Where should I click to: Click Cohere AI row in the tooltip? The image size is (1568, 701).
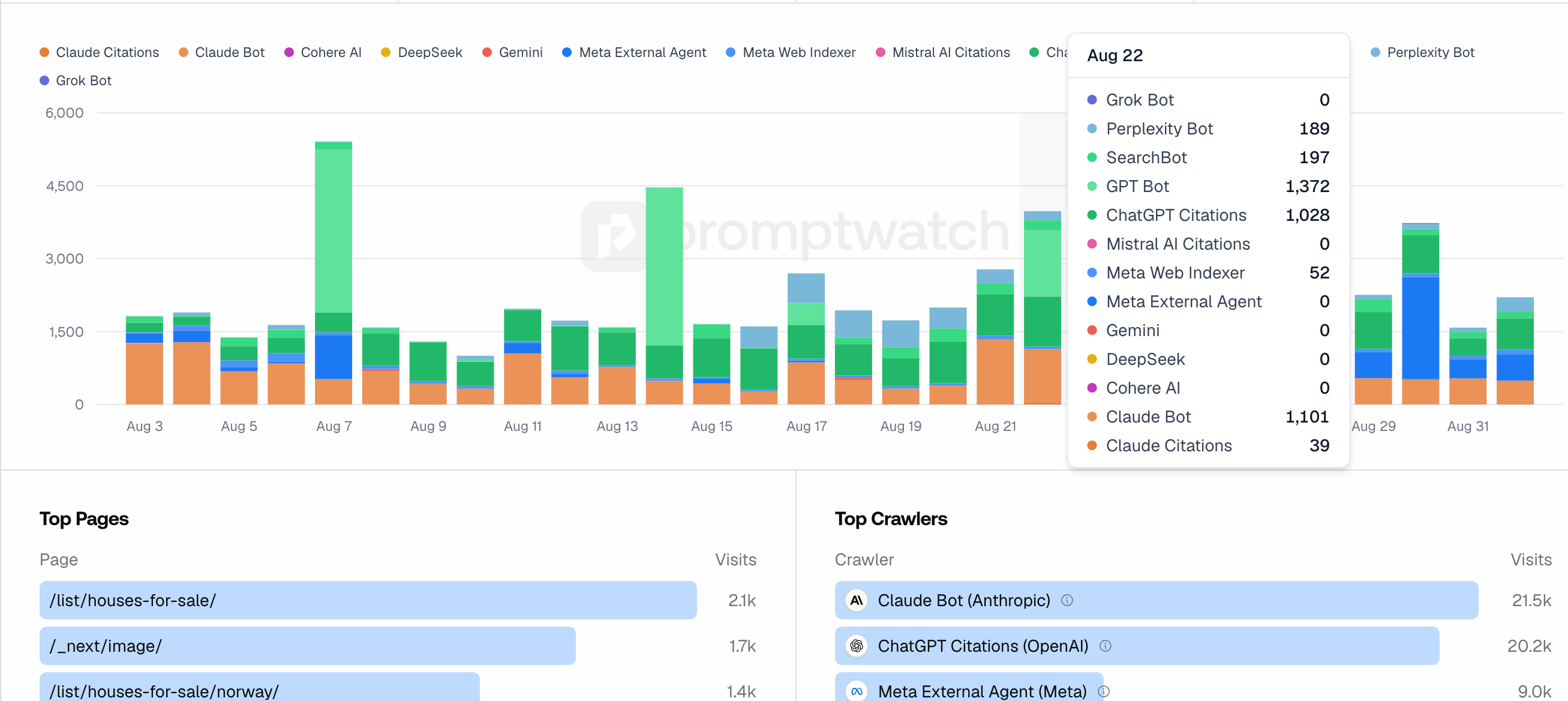tap(1208, 388)
